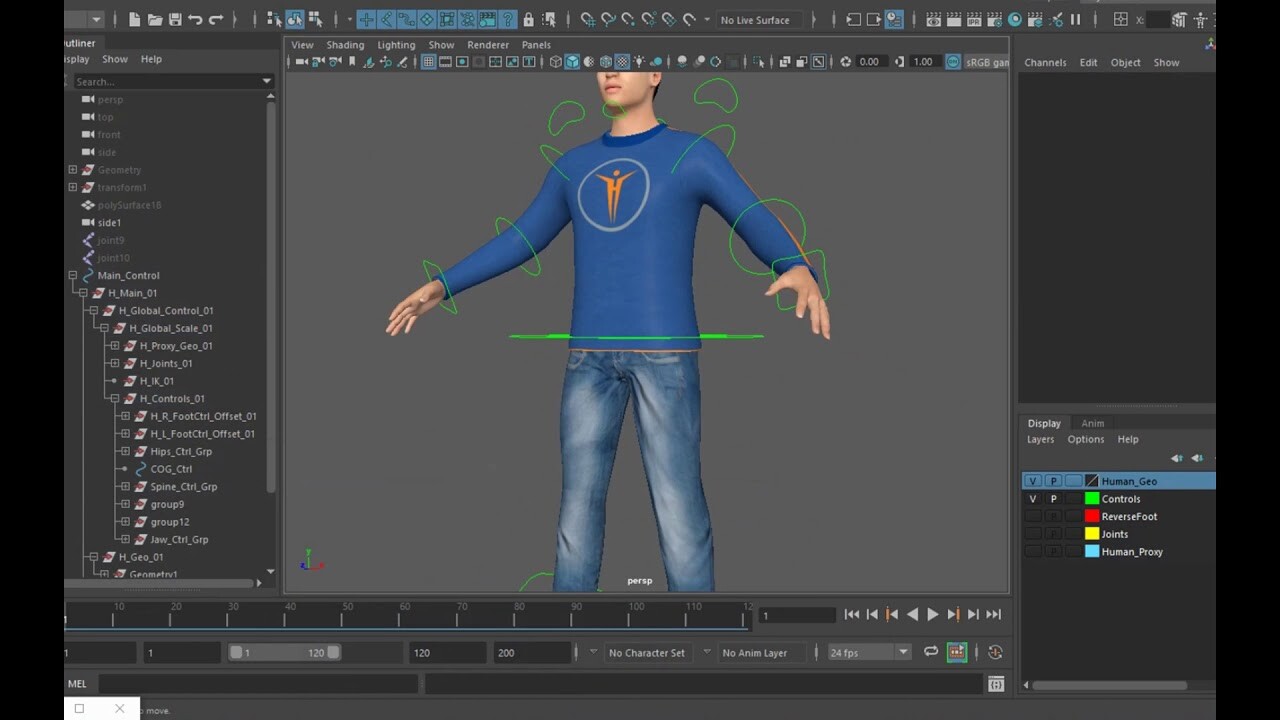Click the Undo arrow icon

point(195,19)
